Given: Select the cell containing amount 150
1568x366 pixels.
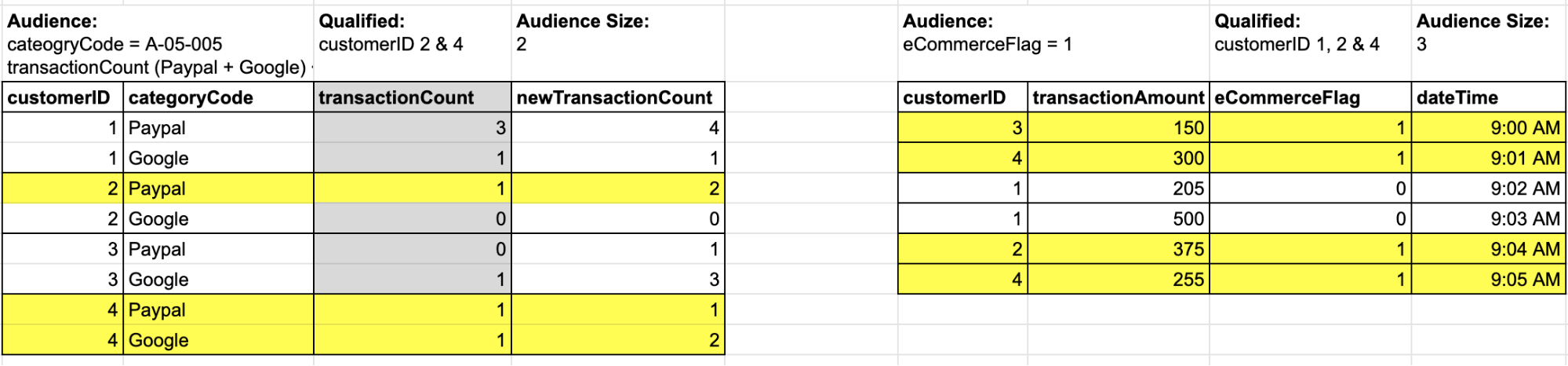Looking at the screenshot, I should point(1118,128).
